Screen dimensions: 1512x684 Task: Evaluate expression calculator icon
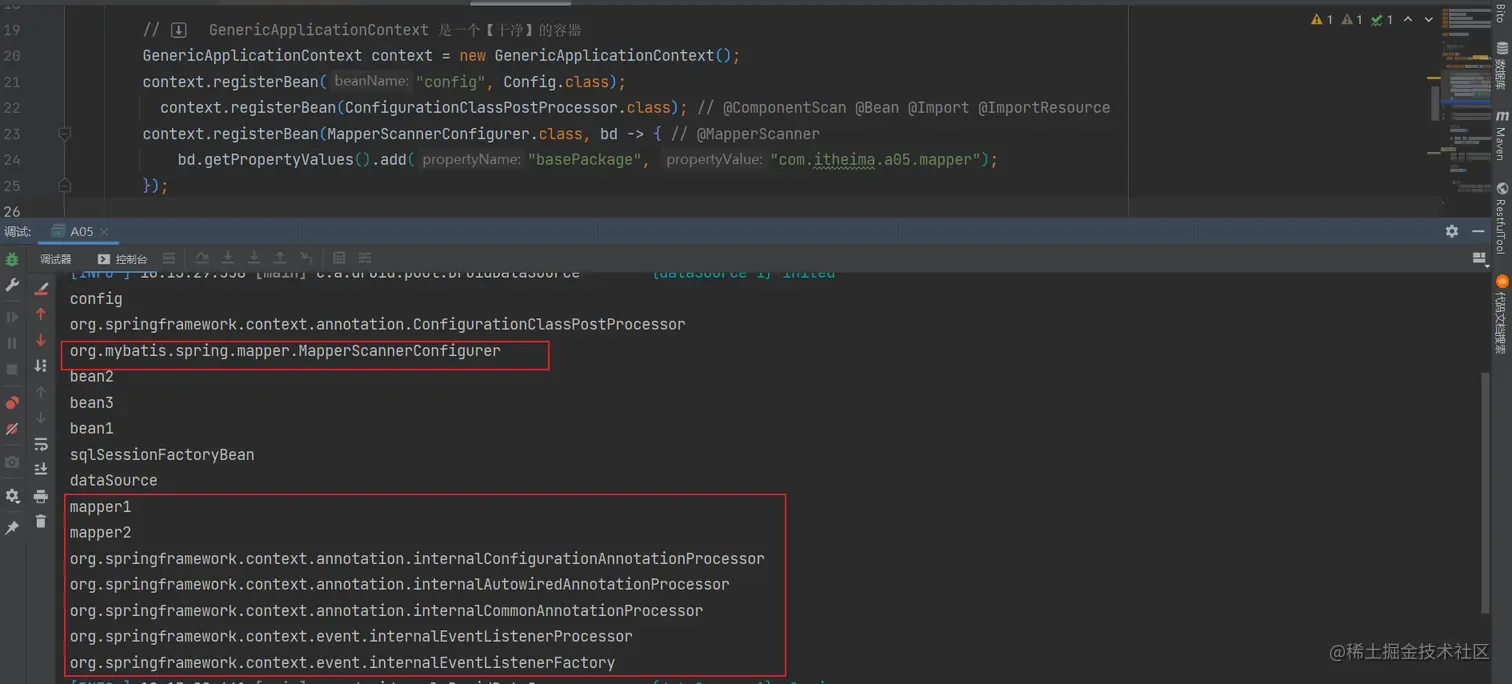click(339, 258)
